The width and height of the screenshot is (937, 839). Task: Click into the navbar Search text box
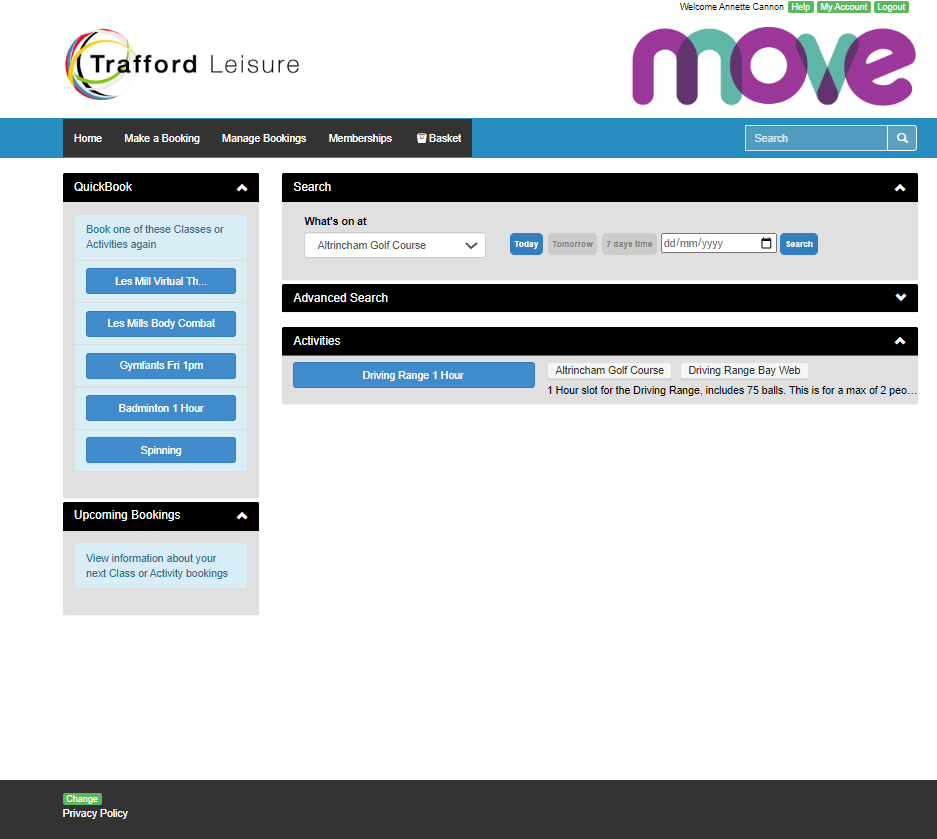click(816, 138)
